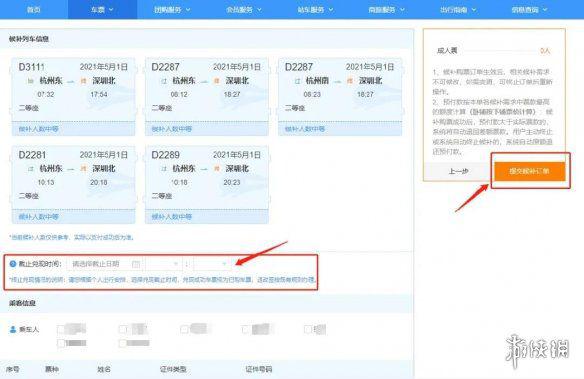
Task: Click the 候补列车信息 section heading
Action: click(29, 39)
